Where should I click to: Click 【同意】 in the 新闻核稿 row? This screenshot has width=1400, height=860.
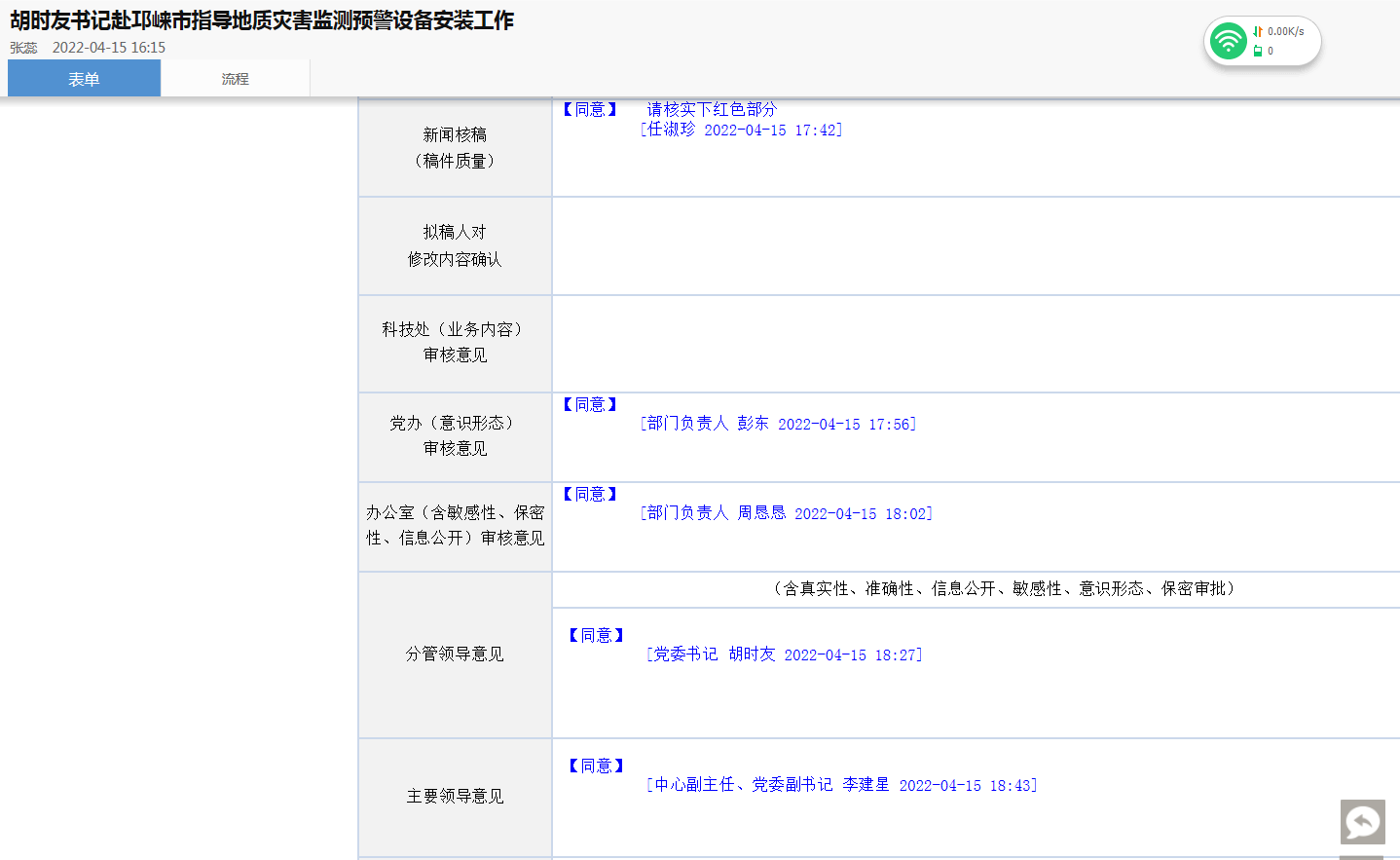coord(590,109)
